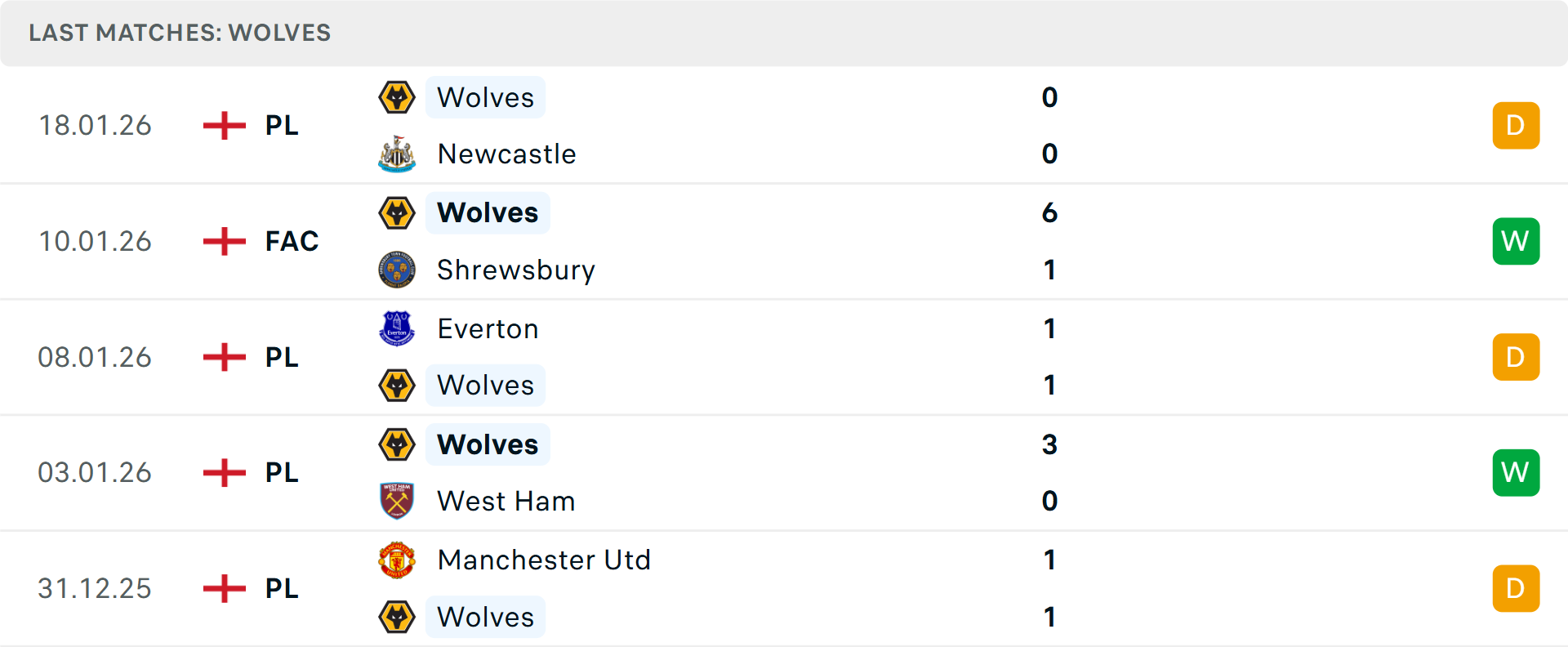The width and height of the screenshot is (1568, 647).
Task: Open the Shrewsbury team link
Action: click(x=516, y=270)
